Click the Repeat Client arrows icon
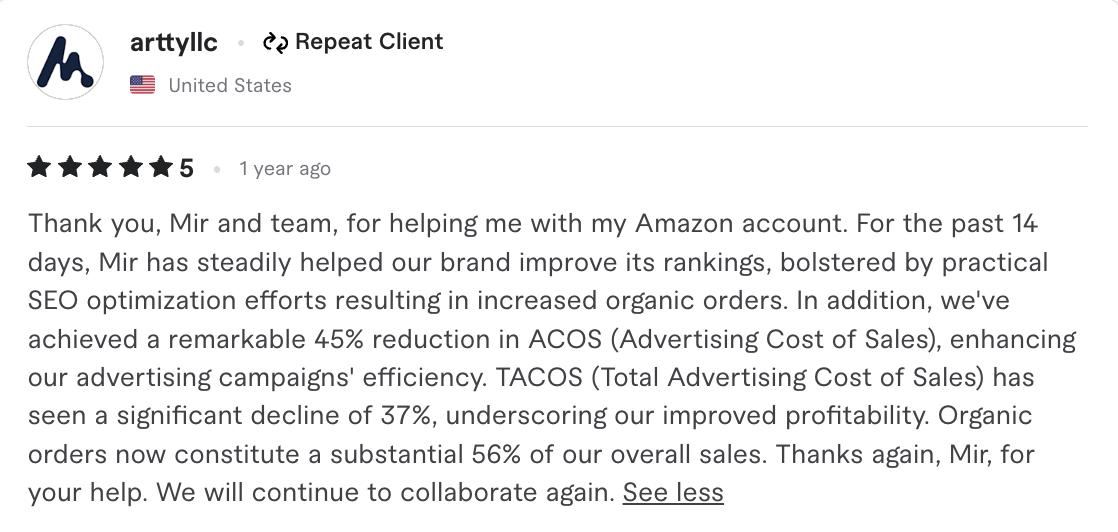Image resolution: width=1118 pixels, height=532 pixels. (275, 42)
